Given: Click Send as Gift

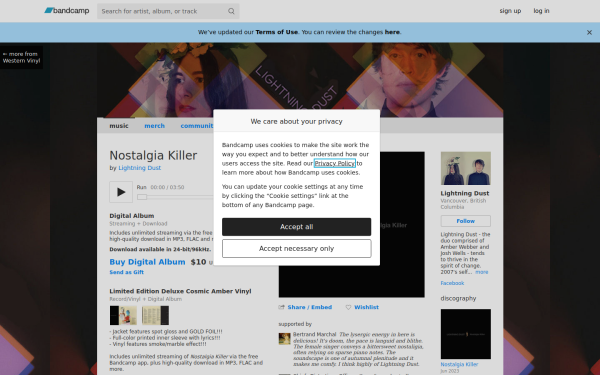Looking at the screenshot, I should [x=126, y=272].
